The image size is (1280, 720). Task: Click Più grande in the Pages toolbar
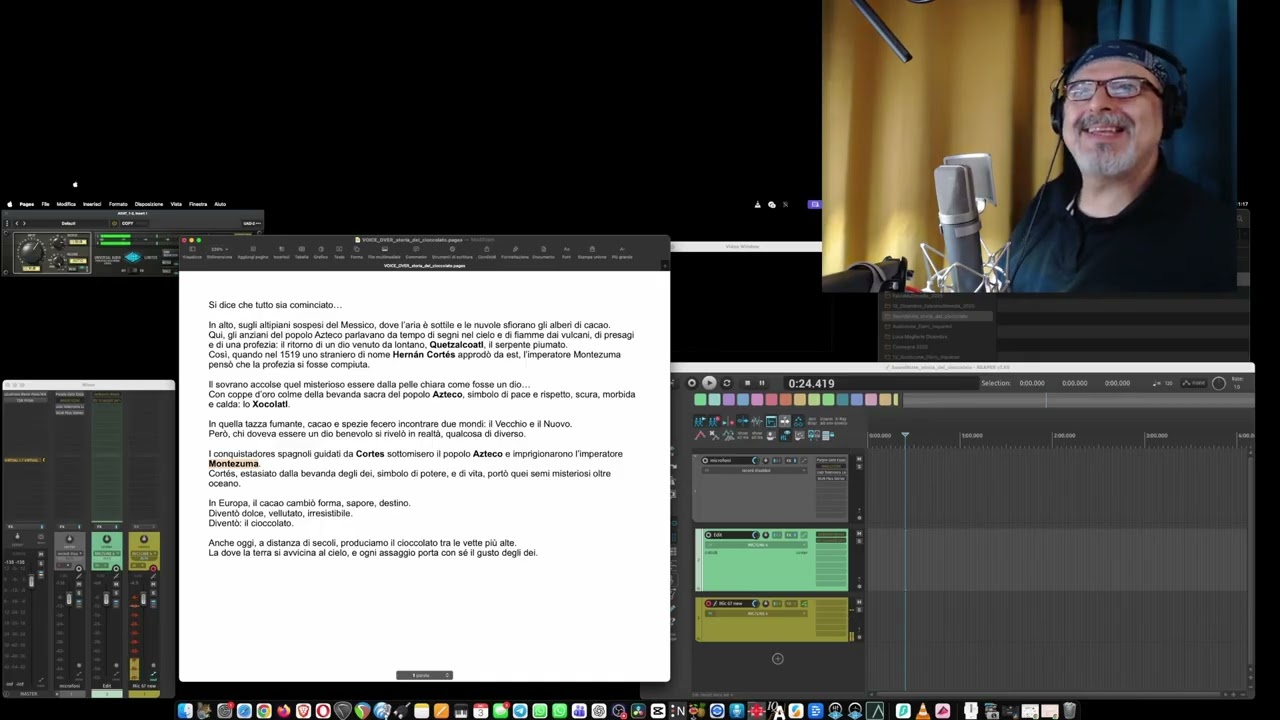click(622, 253)
